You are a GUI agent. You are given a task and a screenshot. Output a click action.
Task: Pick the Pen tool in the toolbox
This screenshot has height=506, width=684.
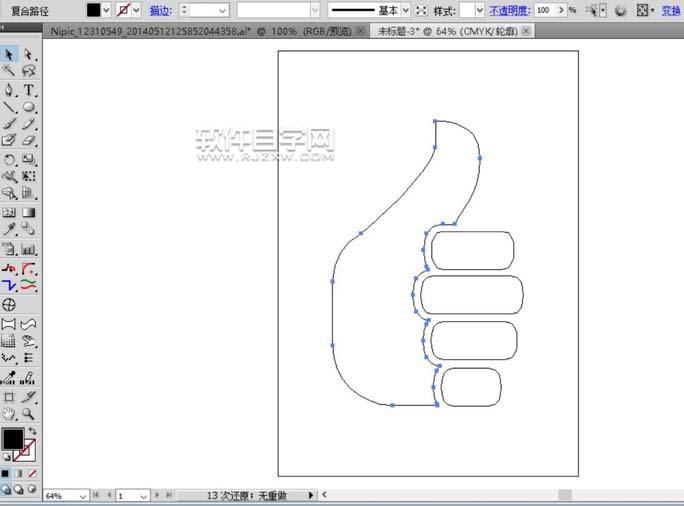tap(9, 90)
